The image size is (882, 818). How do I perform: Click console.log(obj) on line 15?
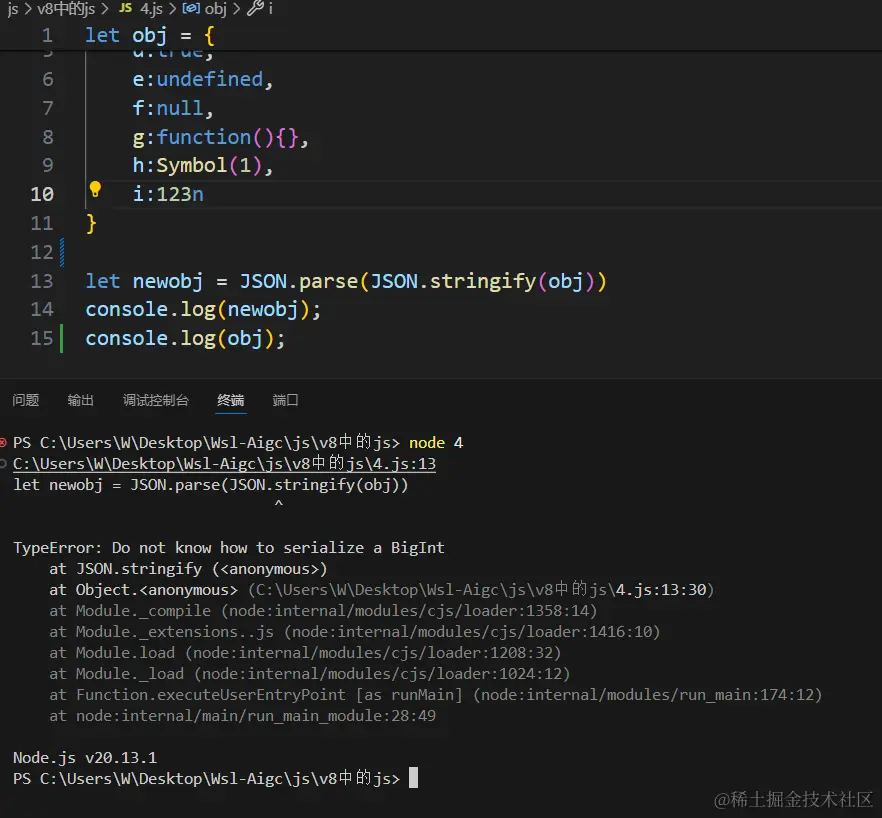[185, 338]
